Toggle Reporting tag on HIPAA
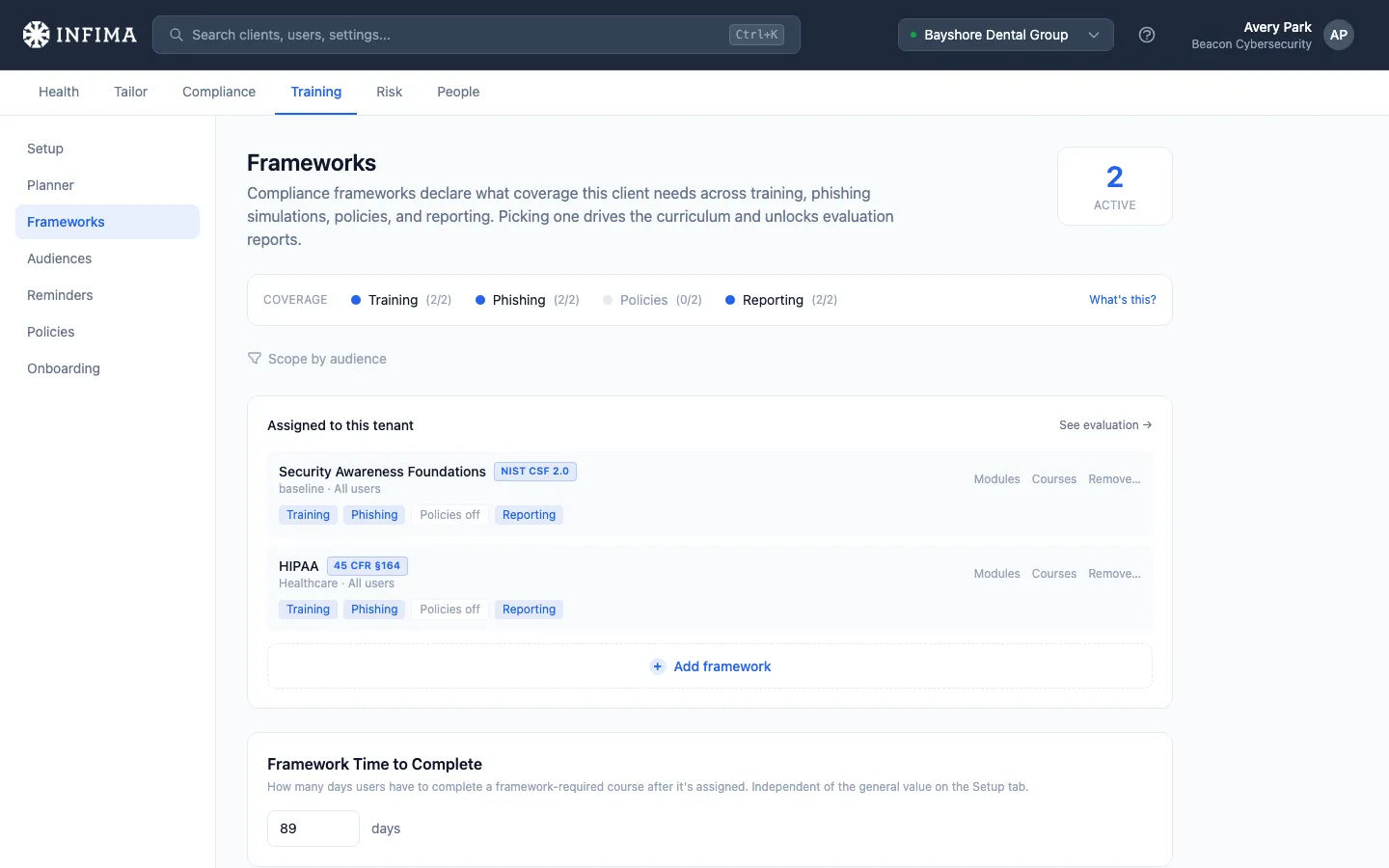This screenshot has width=1389, height=868. (x=529, y=610)
